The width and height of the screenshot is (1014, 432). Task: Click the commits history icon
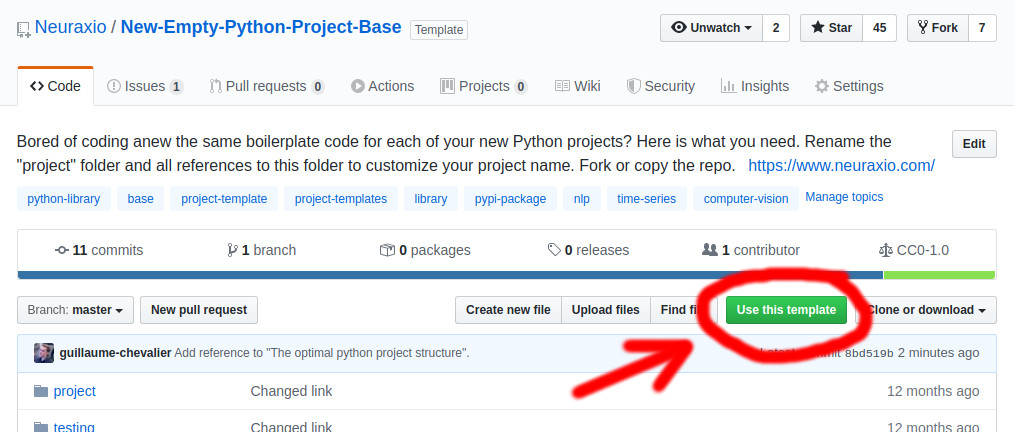coord(62,250)
